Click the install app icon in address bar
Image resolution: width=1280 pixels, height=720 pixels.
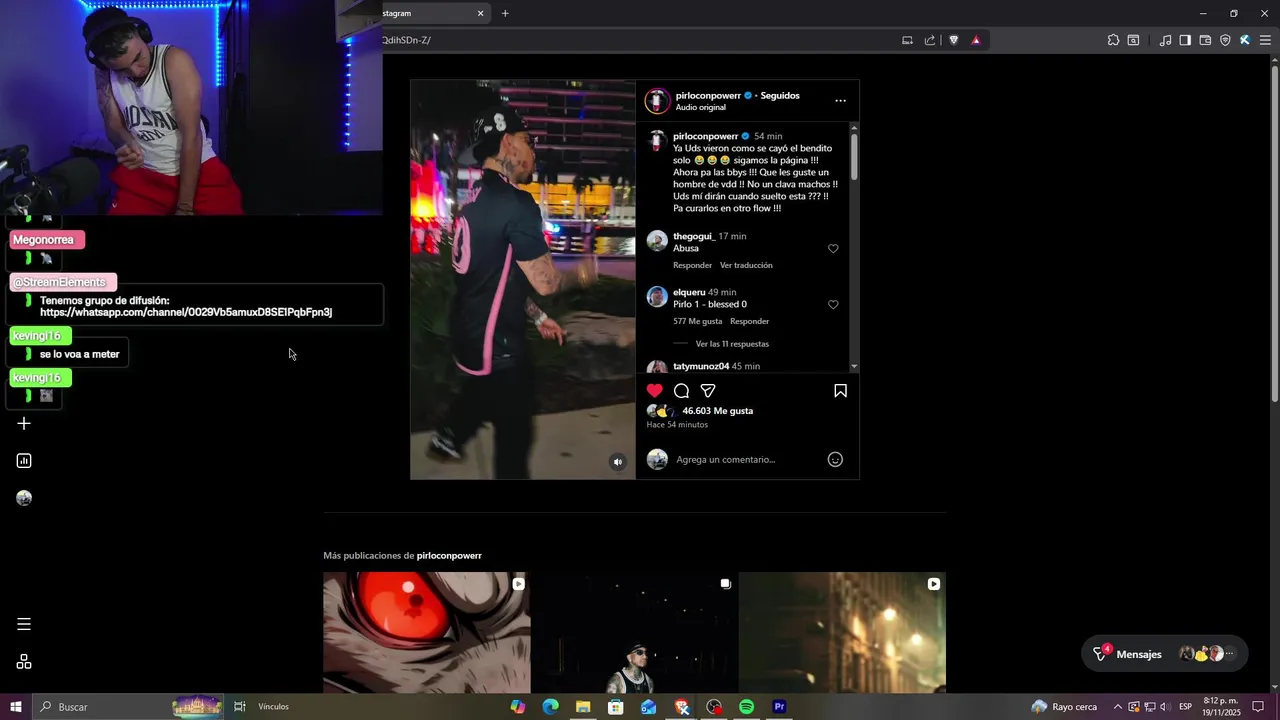pos(907,40)
